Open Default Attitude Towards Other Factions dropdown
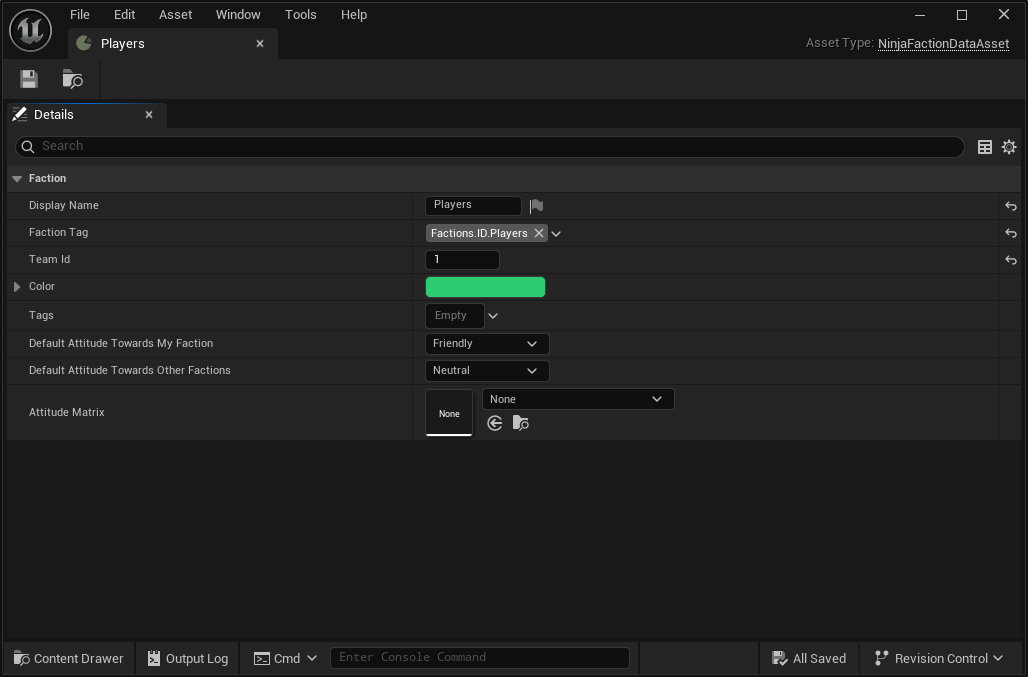1028x677 pixels. [487, 371]
